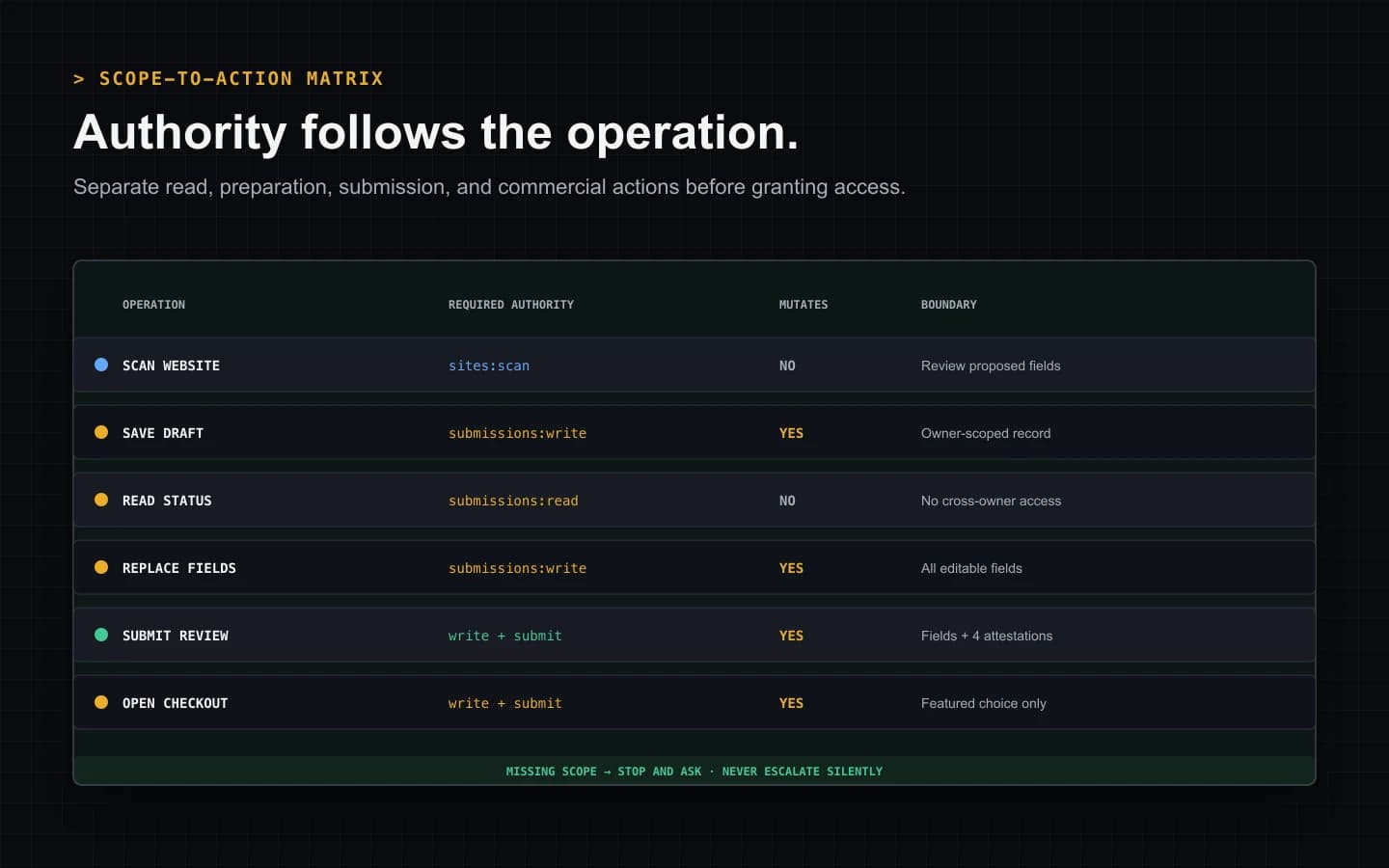This screenshot has width=1389, height=868.
Task: Click the subtitle about separating actions
Action: tap(489, 187)
